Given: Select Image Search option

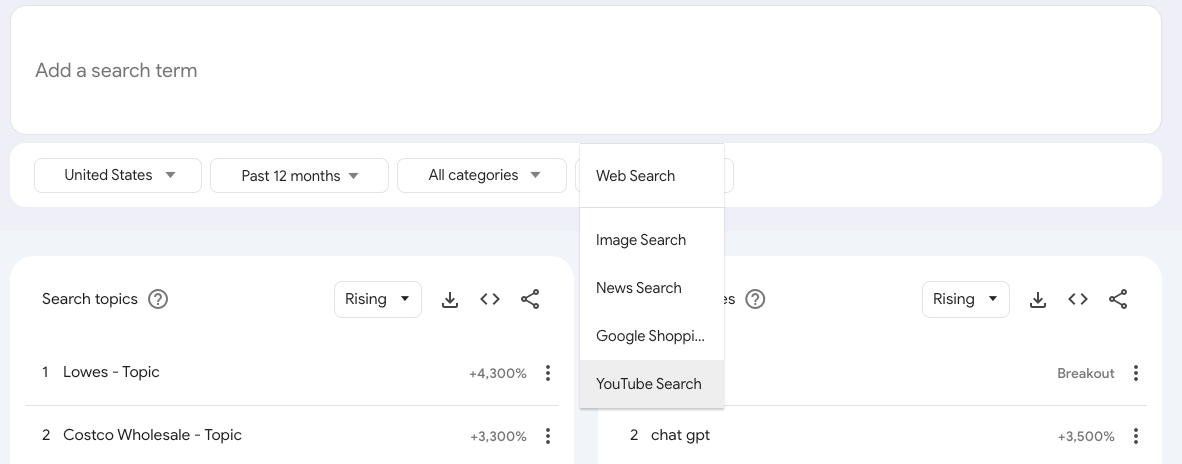Looking at the screenshot, I should click(x=652, y=240).
